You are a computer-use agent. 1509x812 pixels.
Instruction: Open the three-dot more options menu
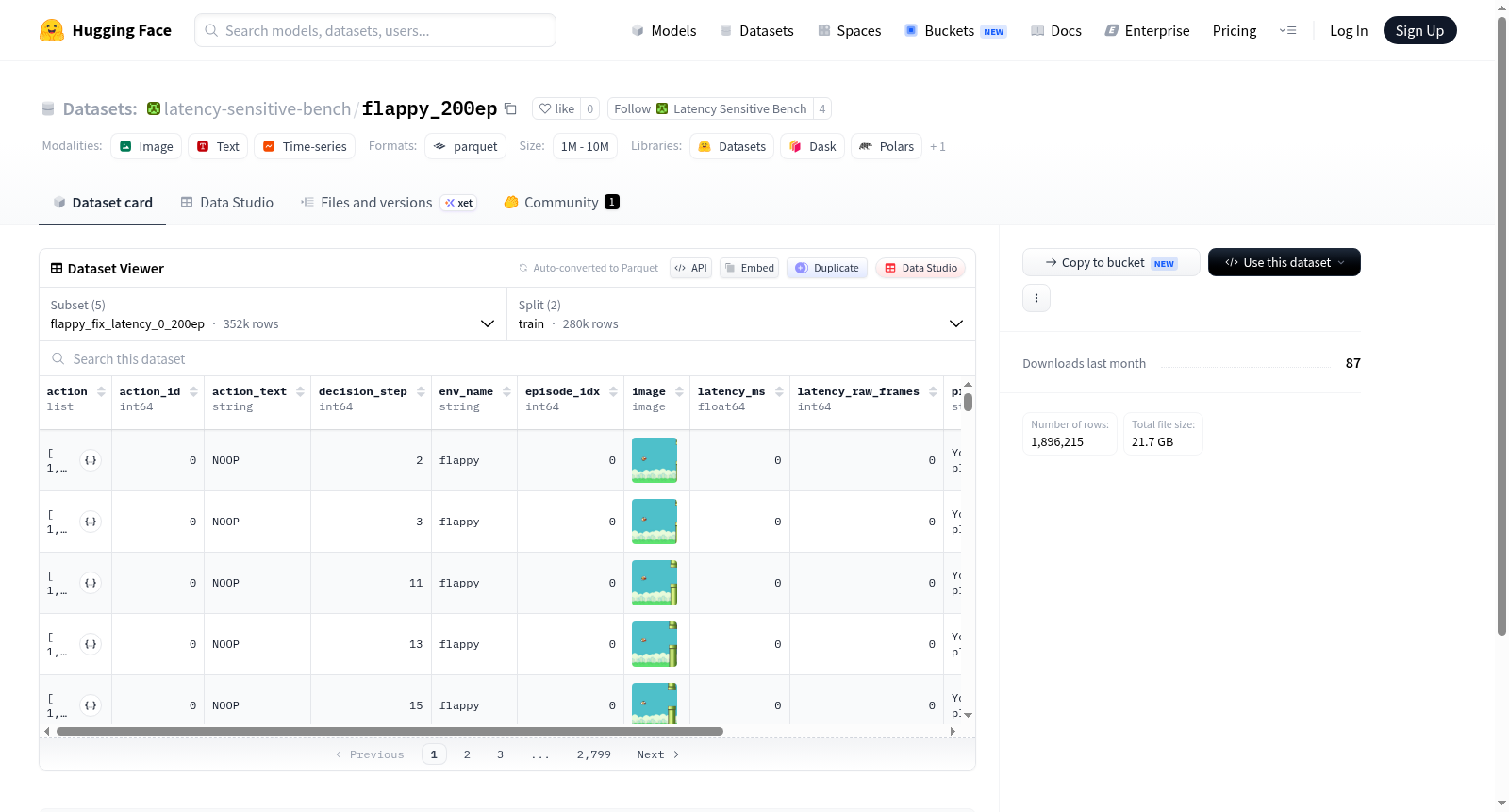coord(1036,298)
